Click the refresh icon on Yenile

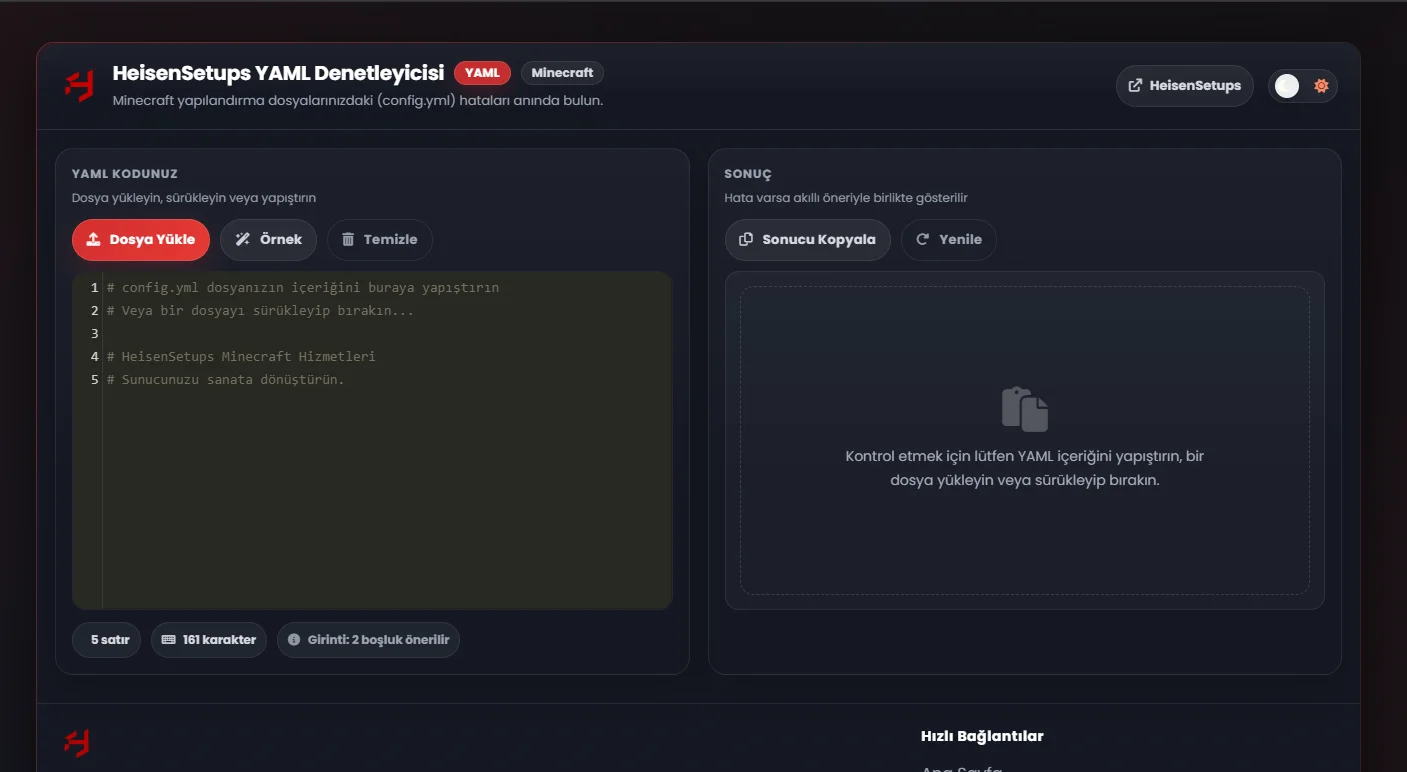[923, 240]
